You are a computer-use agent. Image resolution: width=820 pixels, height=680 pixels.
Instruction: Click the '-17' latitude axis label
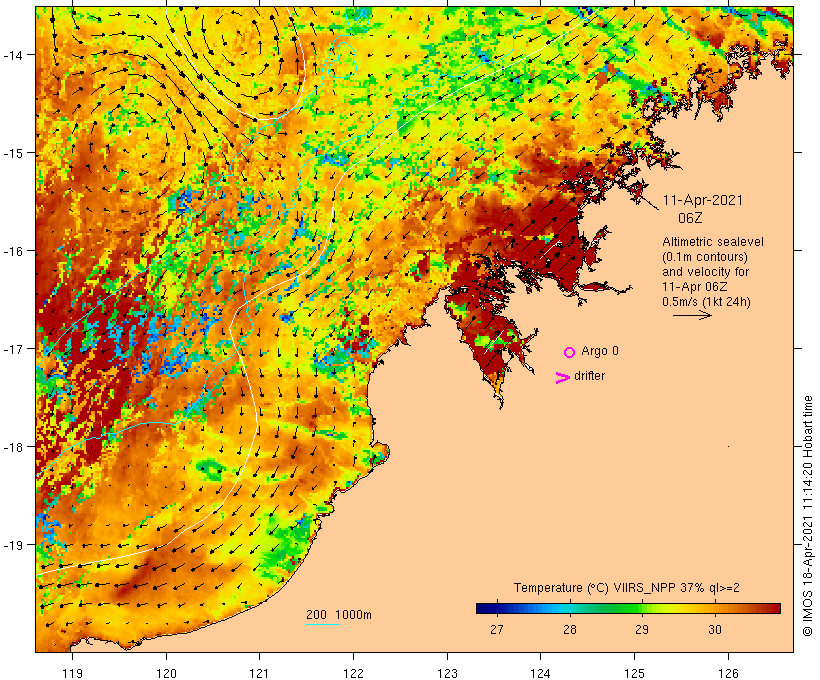13,348
